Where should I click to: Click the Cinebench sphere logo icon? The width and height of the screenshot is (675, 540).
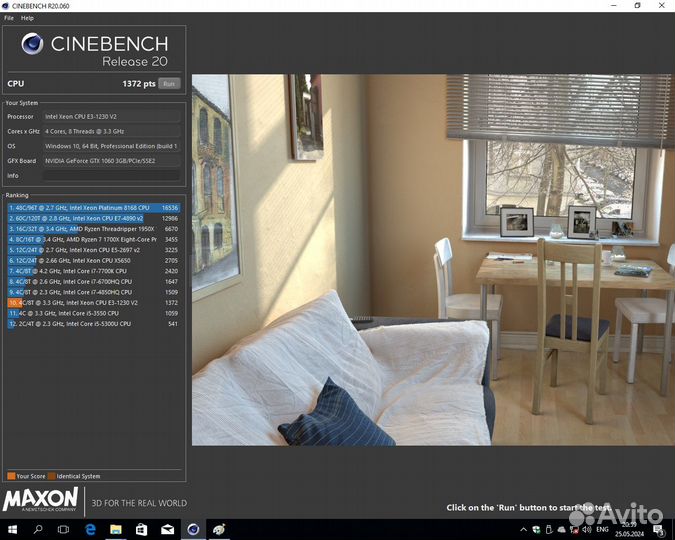[x=32, y=45]
